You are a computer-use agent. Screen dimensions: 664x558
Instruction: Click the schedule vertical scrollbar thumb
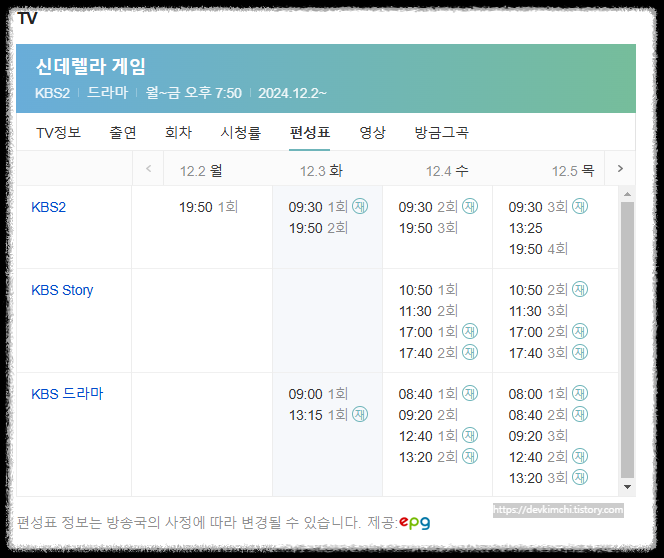tap(627, 340)
